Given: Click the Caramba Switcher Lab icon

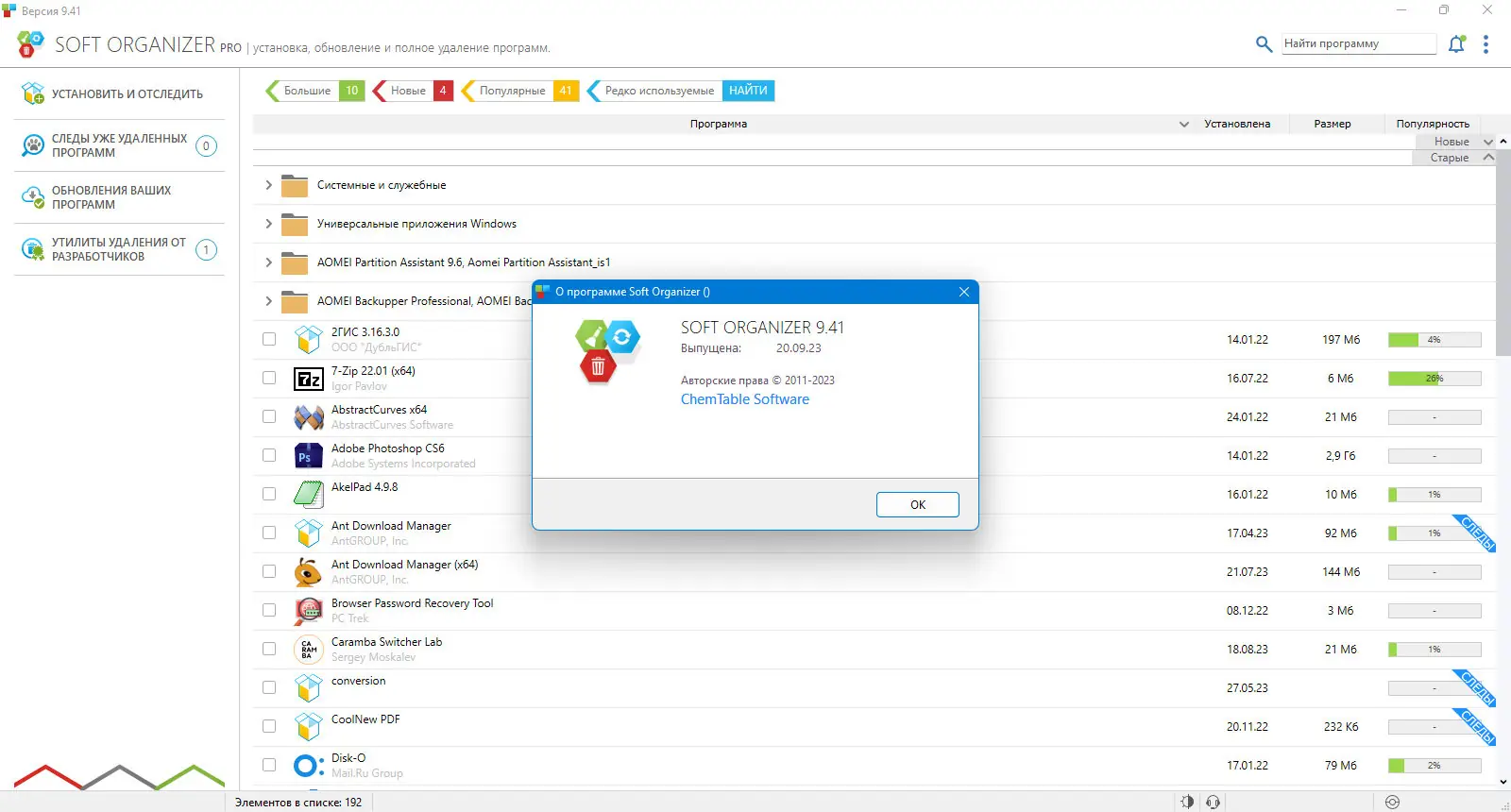Looking at the screenshot, I should click(x=309, y=650).
